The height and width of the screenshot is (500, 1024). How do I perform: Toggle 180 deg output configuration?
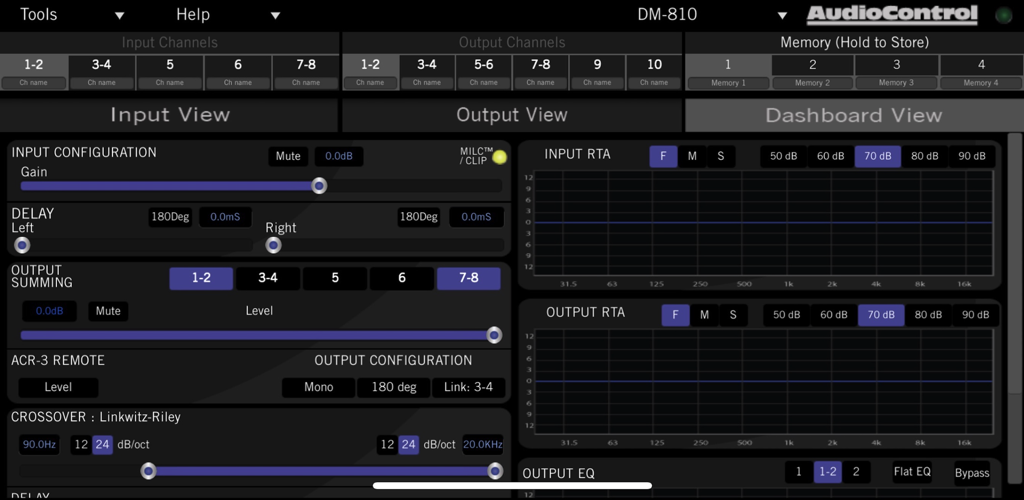coord(394,387)
